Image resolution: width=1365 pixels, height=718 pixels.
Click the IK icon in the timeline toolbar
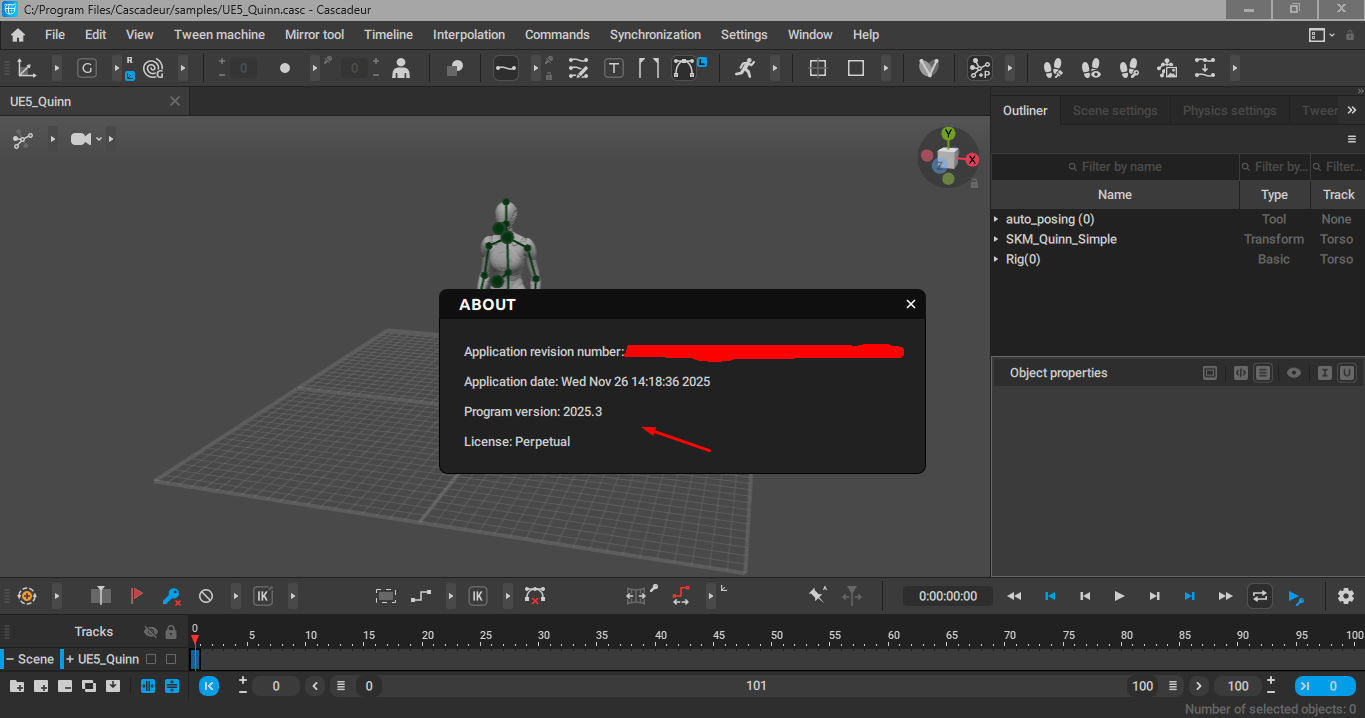click(x=262, y=595)
